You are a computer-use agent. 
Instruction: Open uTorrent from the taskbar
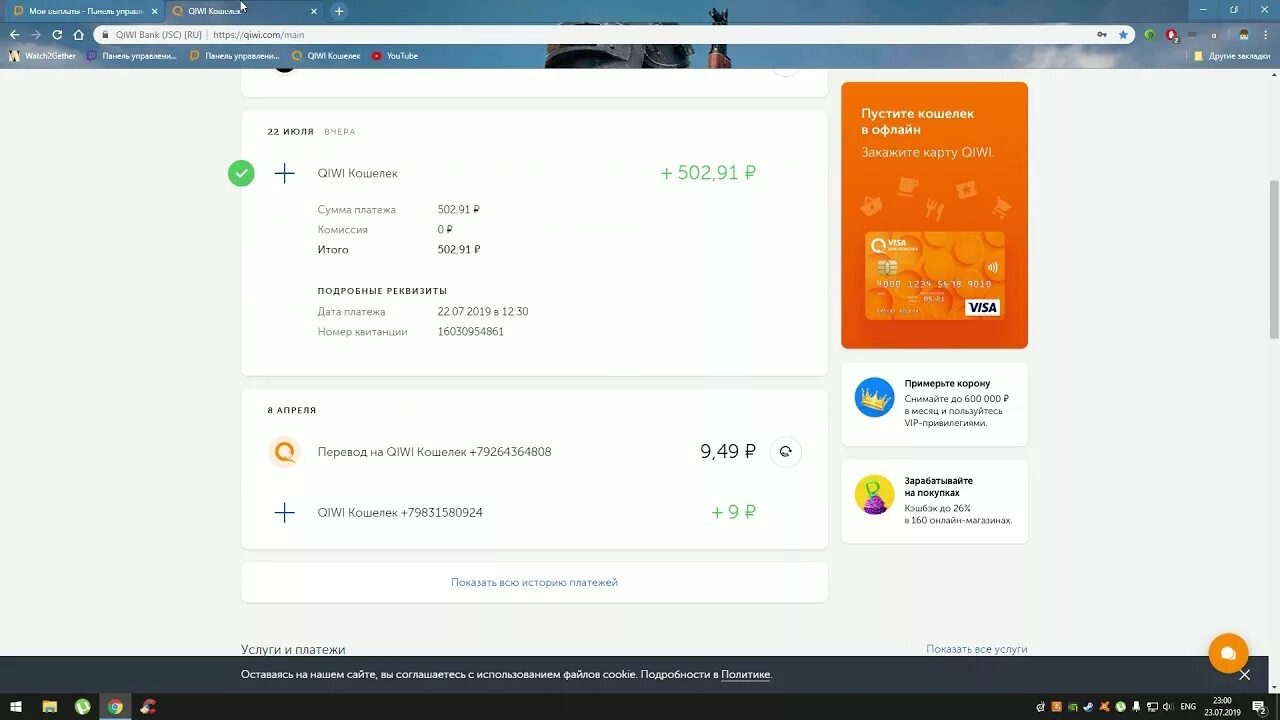(x=82, y=707)
